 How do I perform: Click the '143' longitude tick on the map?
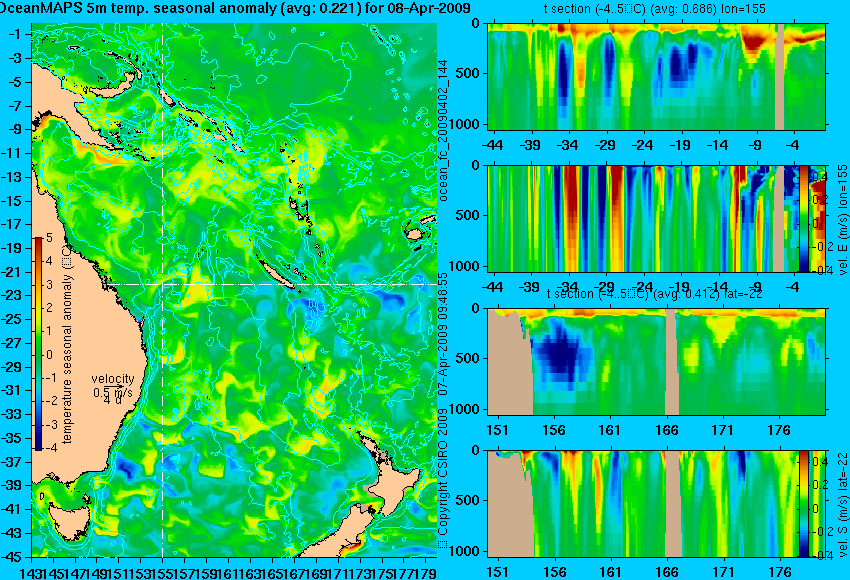28,572
